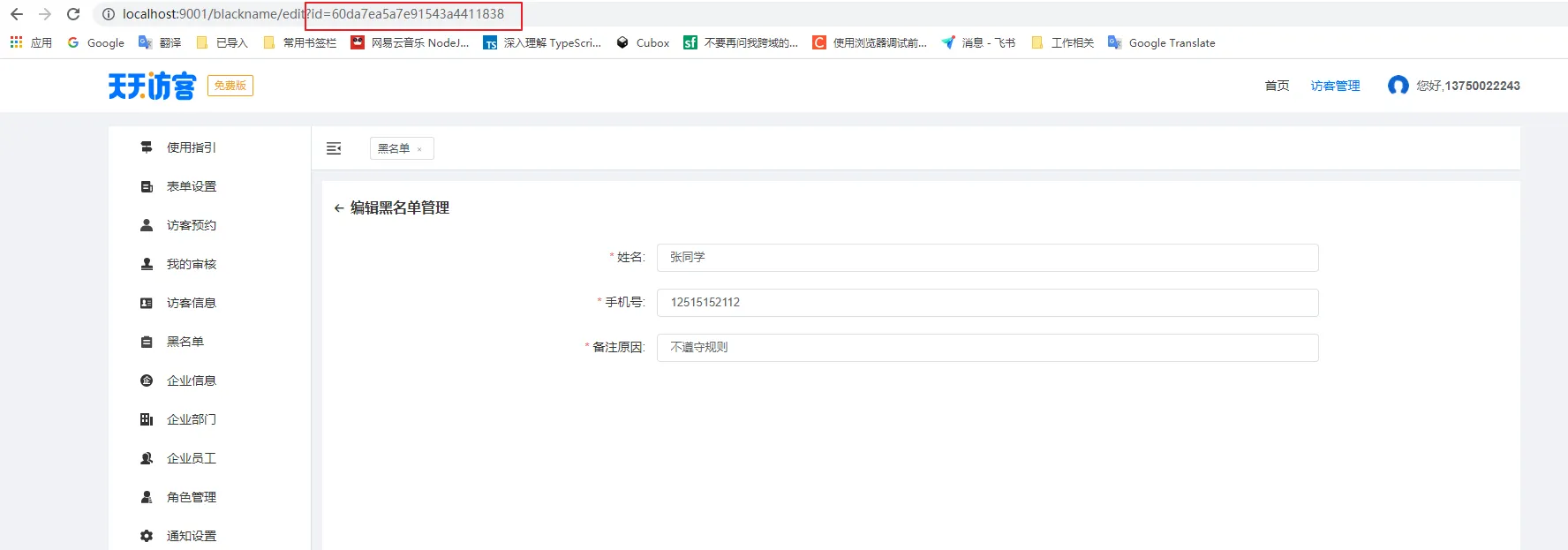Click the browser forward arrow
The width and height of the screenshot is (1568, 550).
(x=45, y=14)
